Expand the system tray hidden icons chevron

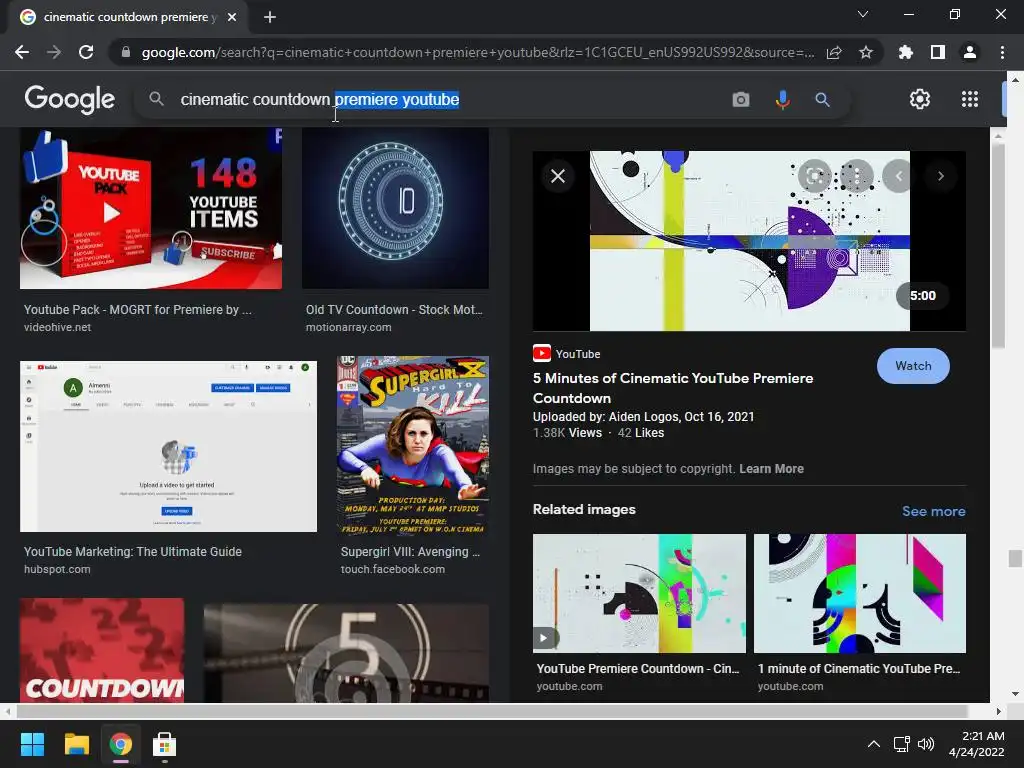pyautogui.click(x=873, y=744)
